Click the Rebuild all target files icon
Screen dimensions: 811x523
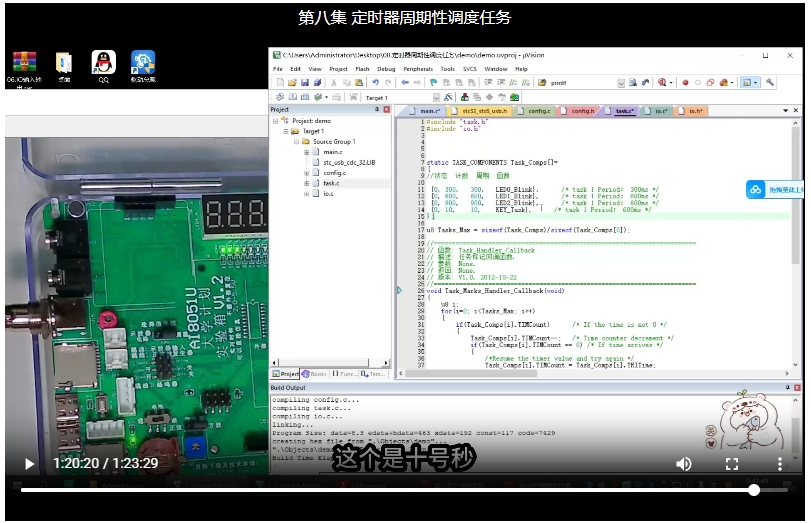click(305, 97)
